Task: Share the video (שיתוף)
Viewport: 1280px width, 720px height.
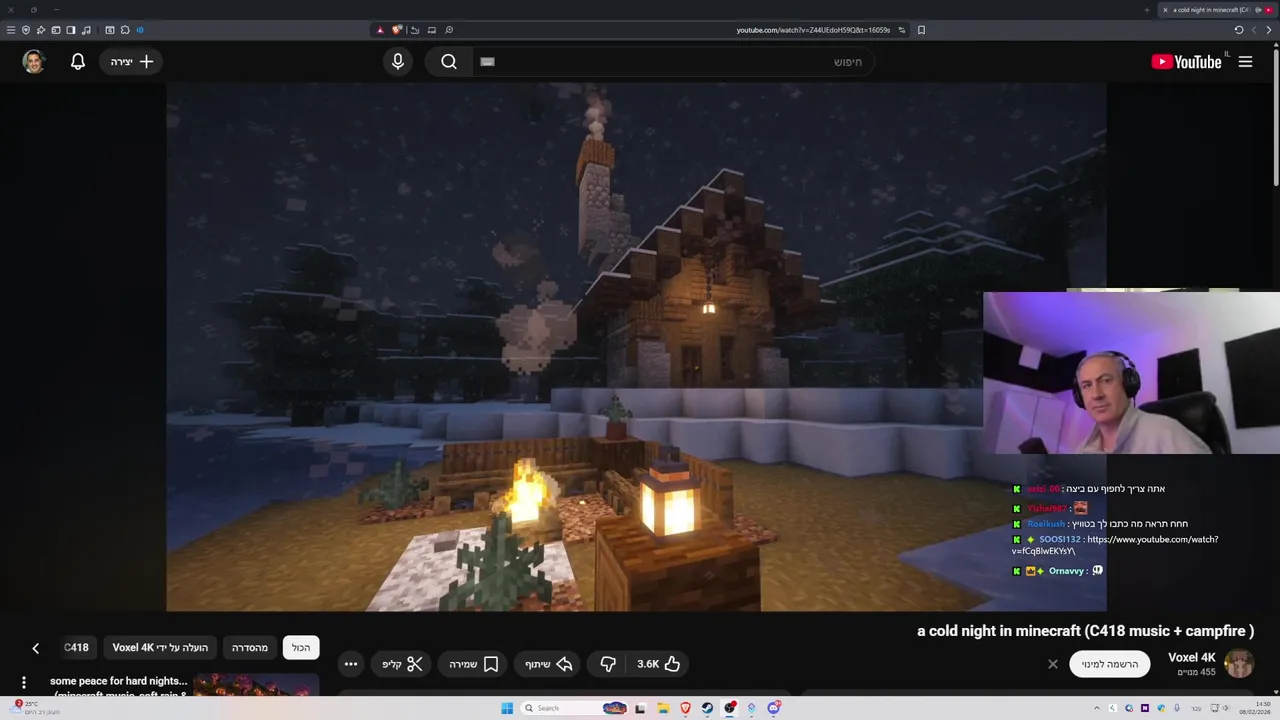Action: point(549,664)
